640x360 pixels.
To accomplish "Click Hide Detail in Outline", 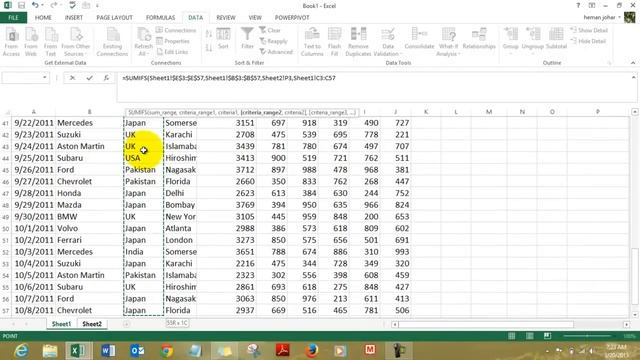I will [588, 41].
